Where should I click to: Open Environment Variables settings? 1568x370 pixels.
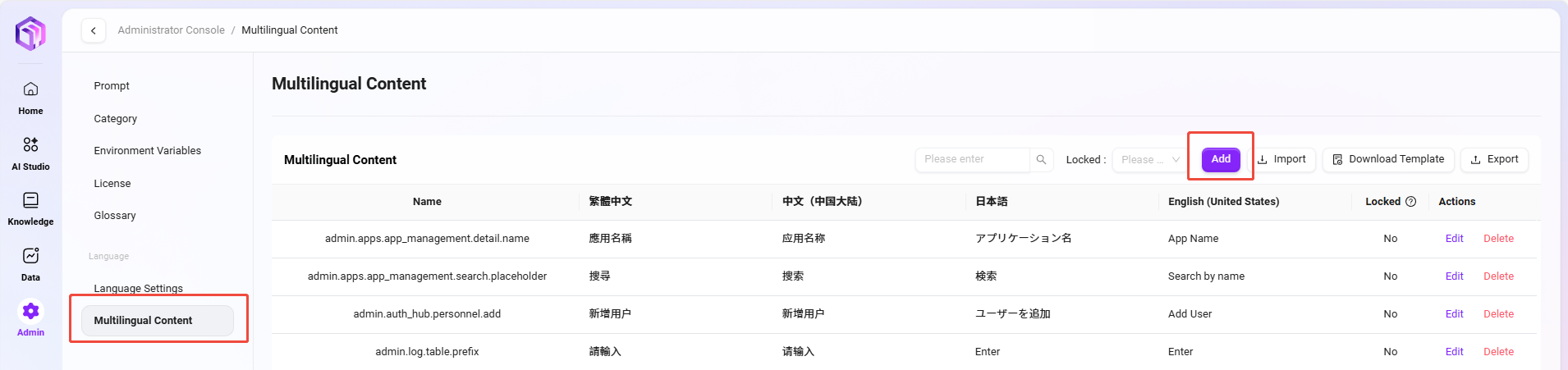coord(147,151)
